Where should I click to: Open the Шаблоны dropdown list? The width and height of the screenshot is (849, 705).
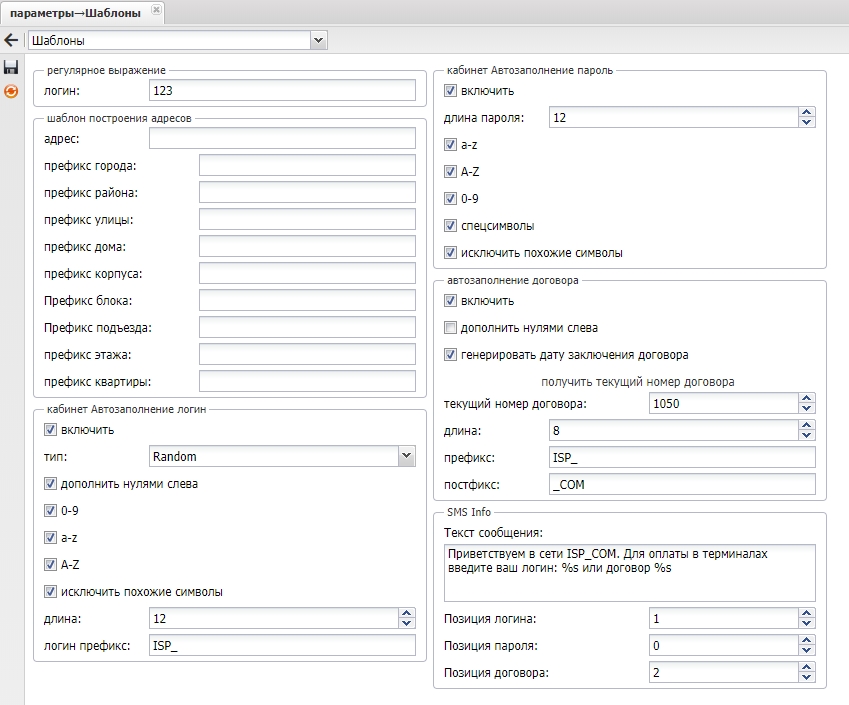[x=317, y=39]
